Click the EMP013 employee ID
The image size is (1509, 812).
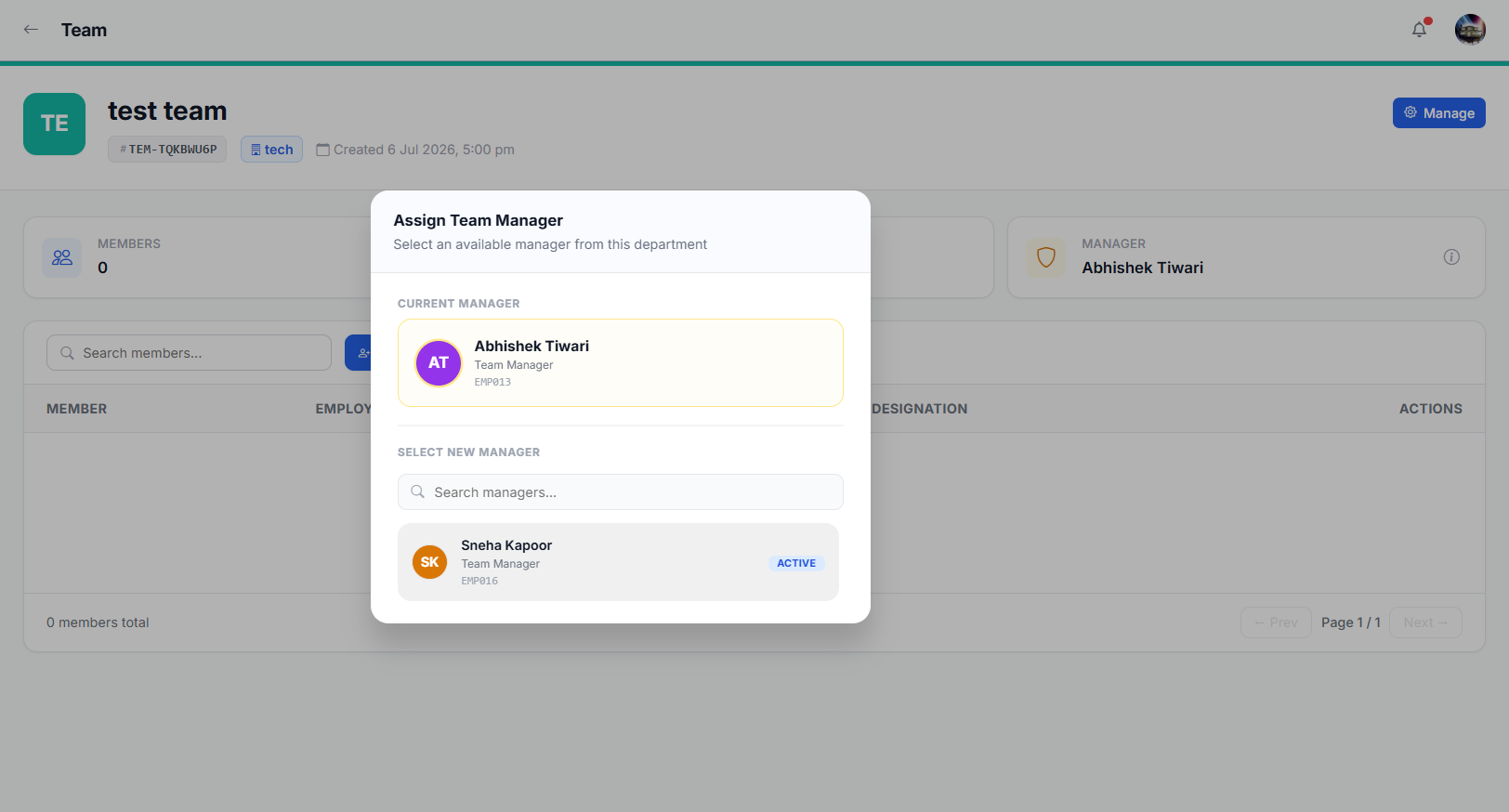click(492, 382)
